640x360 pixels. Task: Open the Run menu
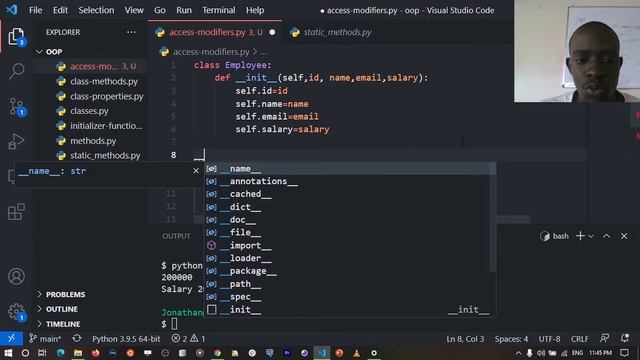coord(184,10)
